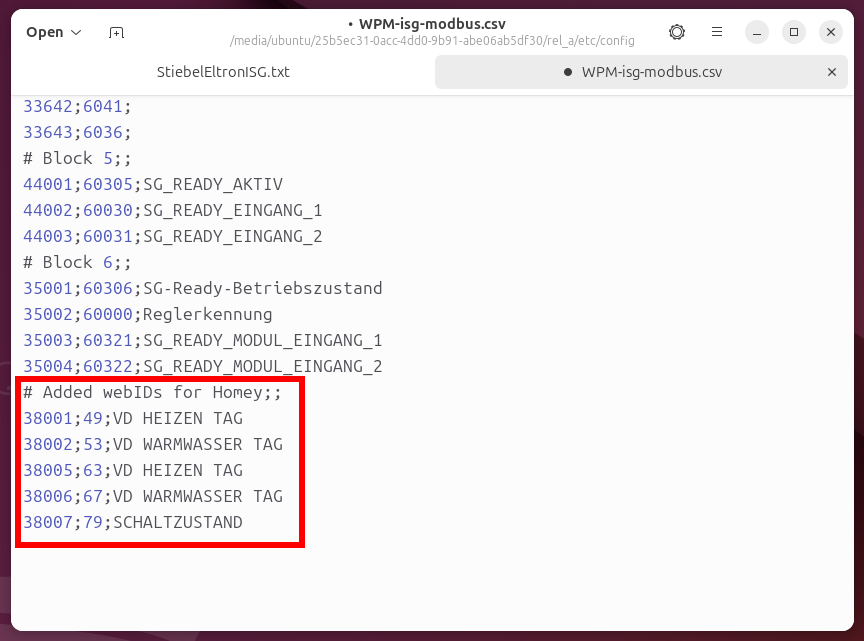Close the text editor window

tap(831, 32)
